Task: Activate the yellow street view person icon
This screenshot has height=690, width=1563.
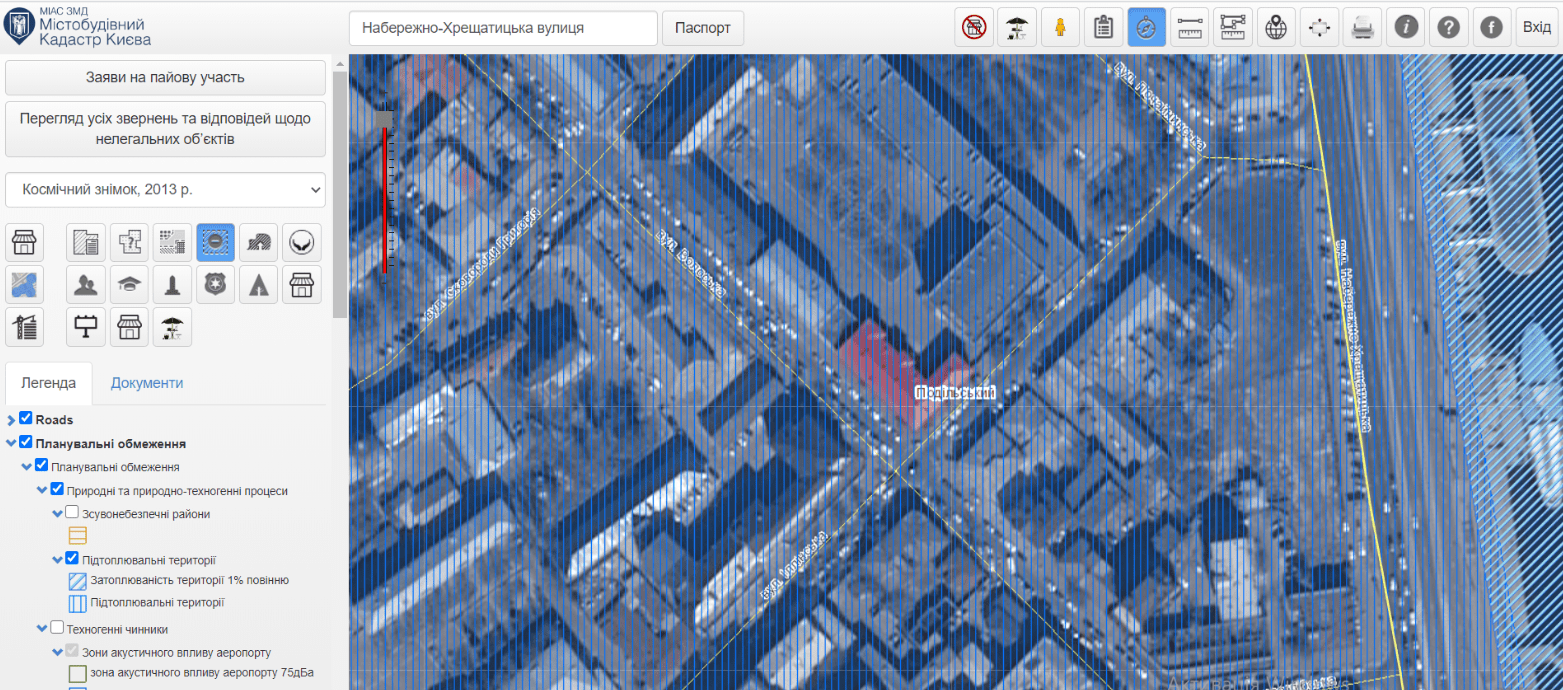Action: click(1060, 28)
